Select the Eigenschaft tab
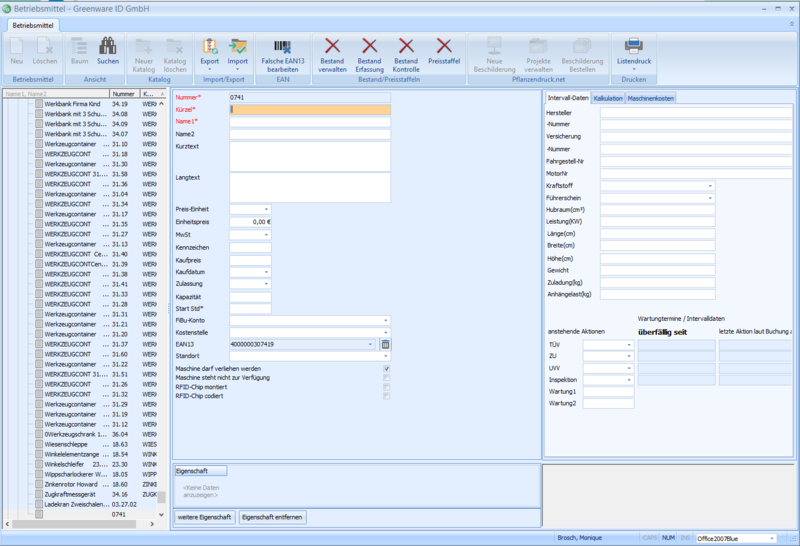The image size is (800, 546). (x=201, y=471)
